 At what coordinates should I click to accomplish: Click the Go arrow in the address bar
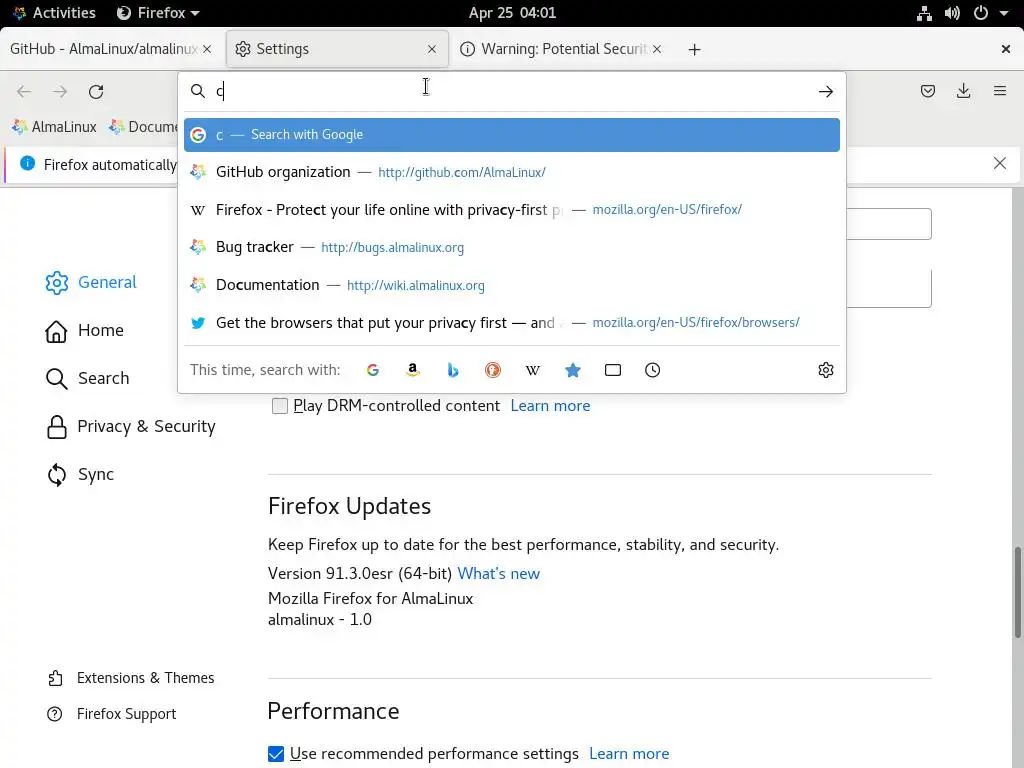pyautogui.click(x=825, y=91)
